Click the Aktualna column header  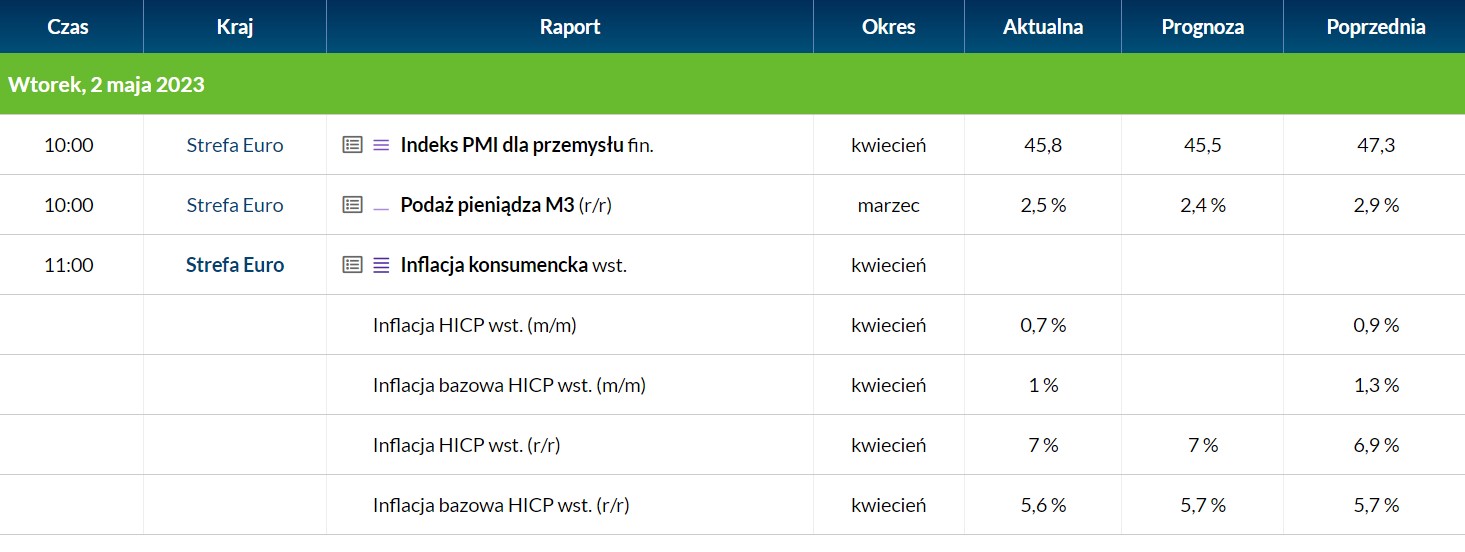1043,27
